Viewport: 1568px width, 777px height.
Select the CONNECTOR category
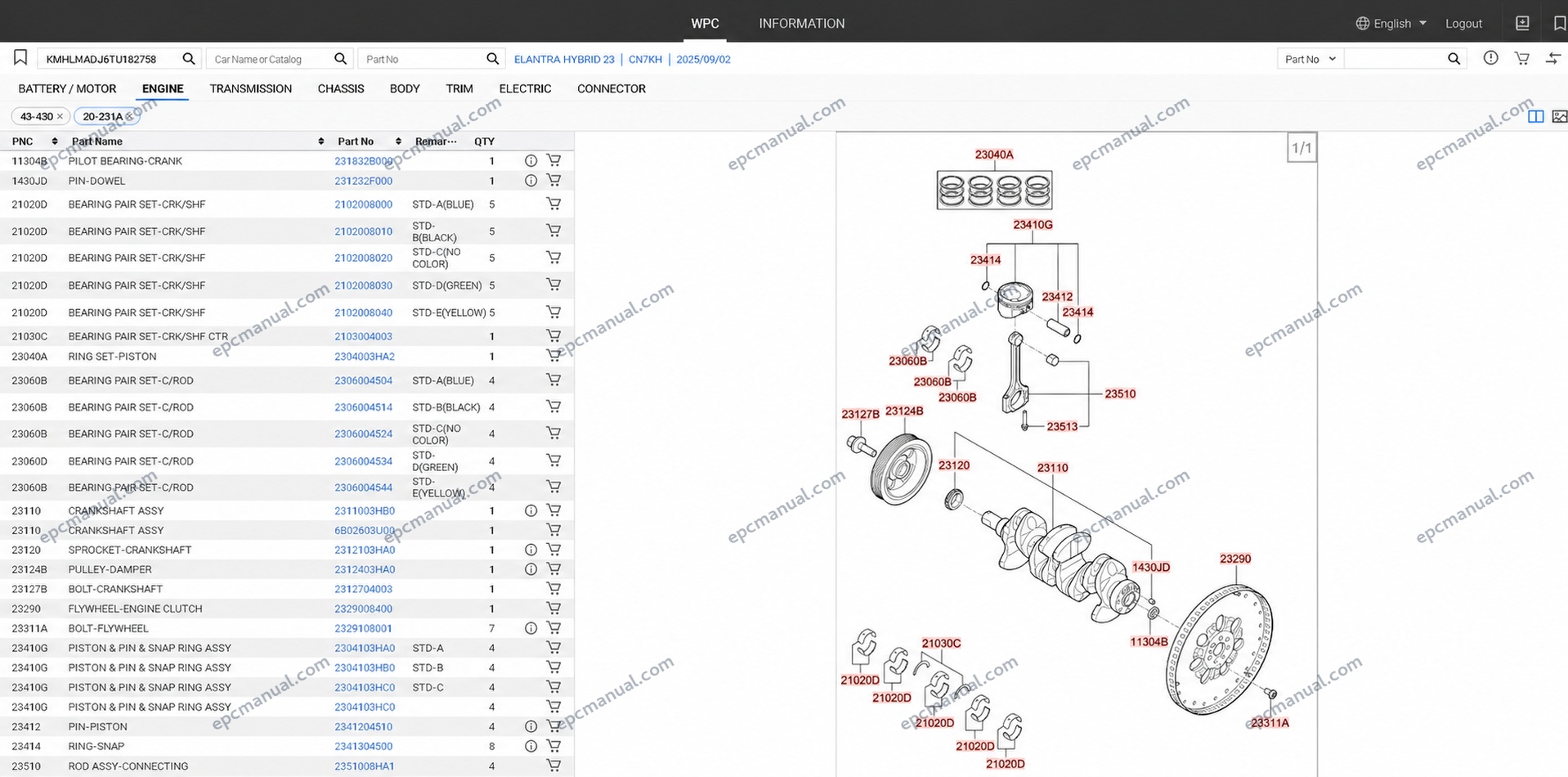tap(612, 88)
